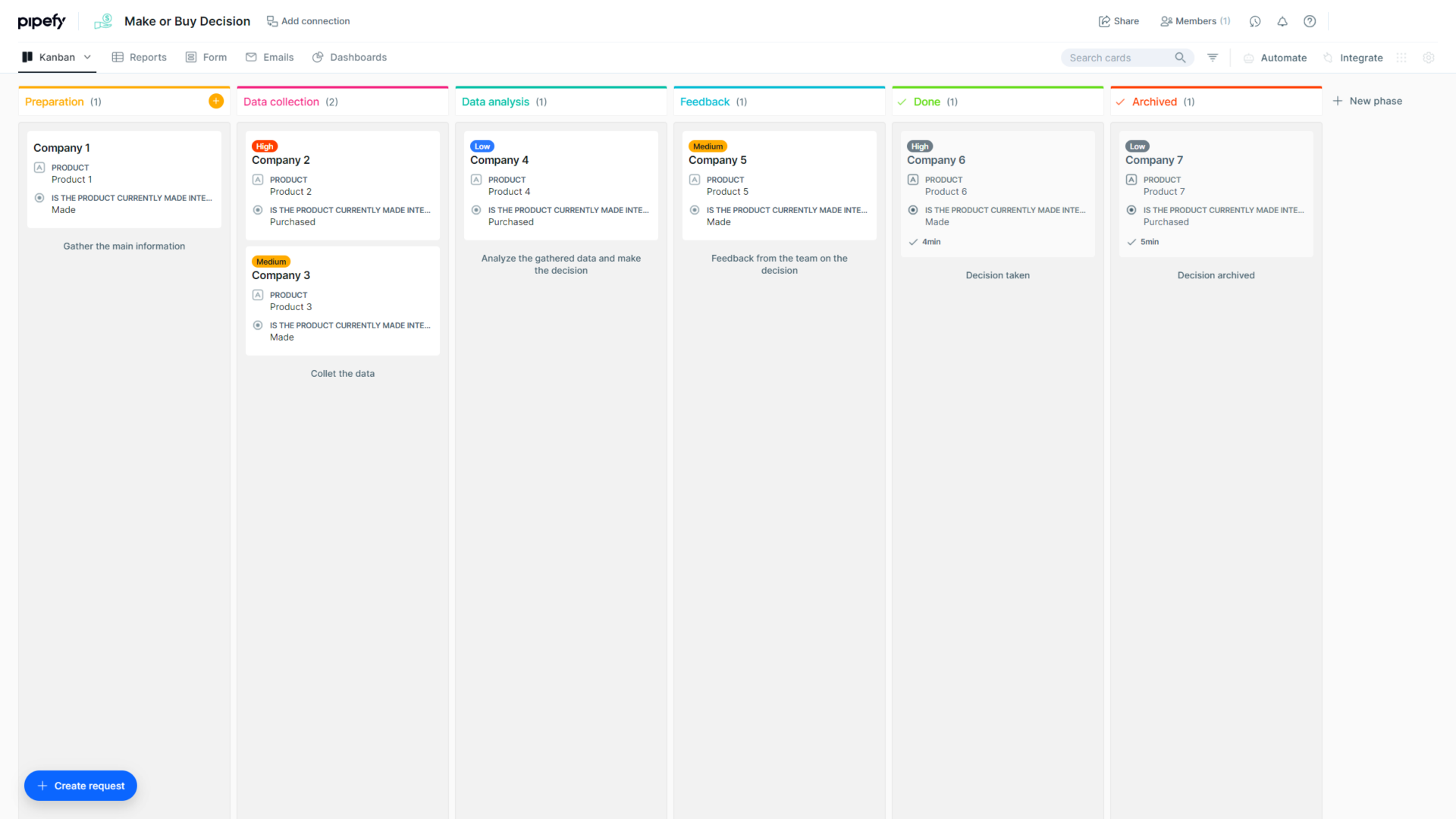Open the pipe settings gear icon
Screen dimensions: 1456x819
1429,58
